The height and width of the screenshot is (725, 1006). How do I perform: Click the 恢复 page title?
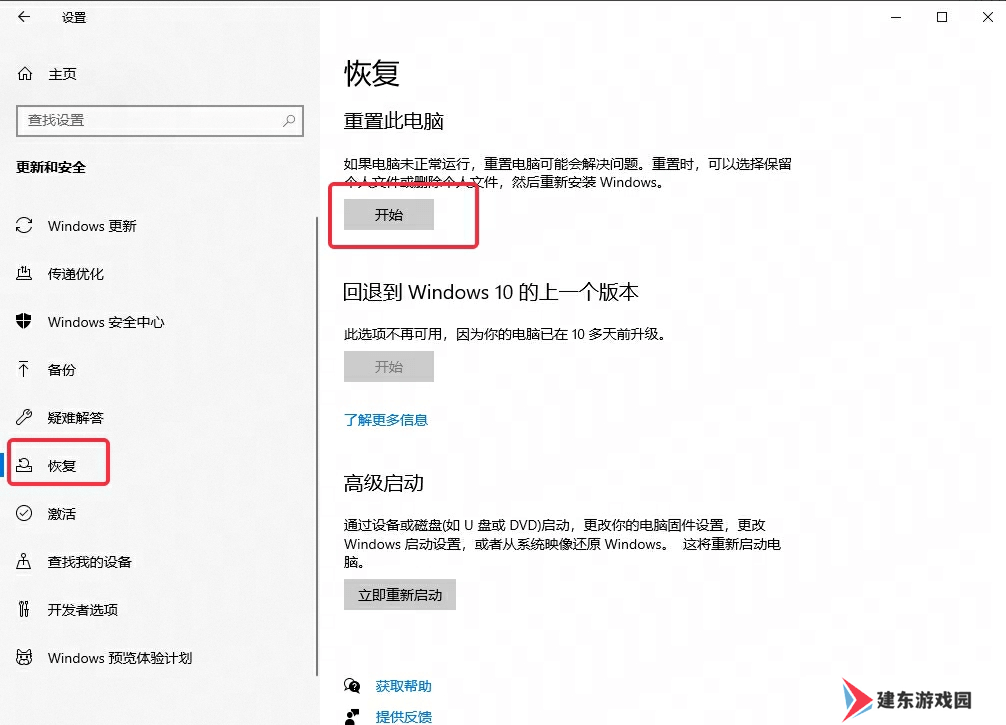(372, 72)
